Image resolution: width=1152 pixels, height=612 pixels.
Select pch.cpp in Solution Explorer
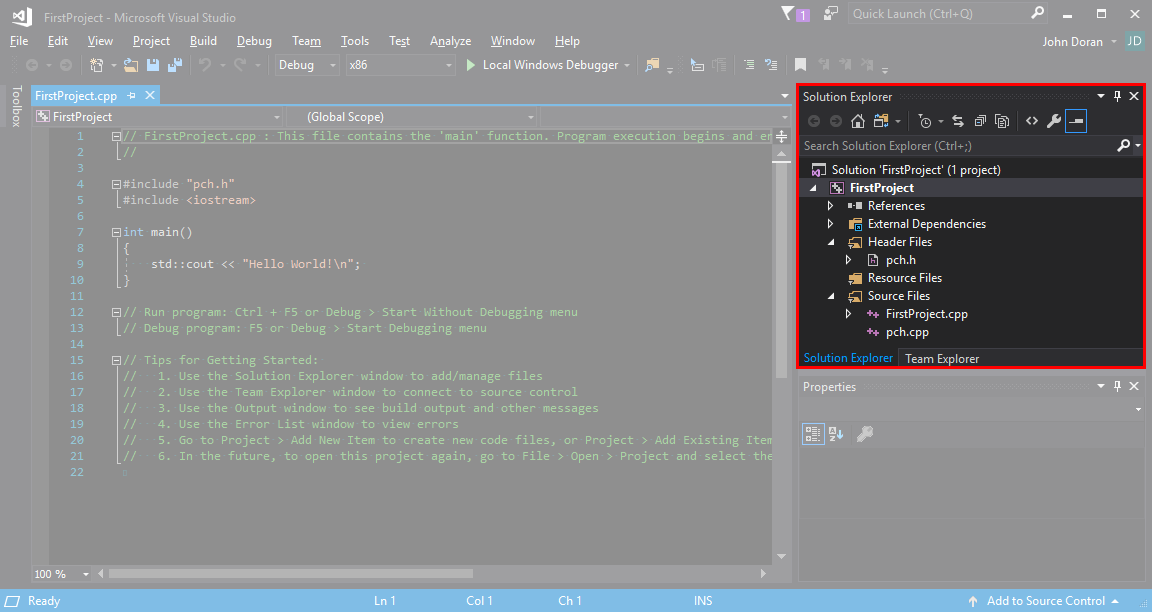point(907,332)
